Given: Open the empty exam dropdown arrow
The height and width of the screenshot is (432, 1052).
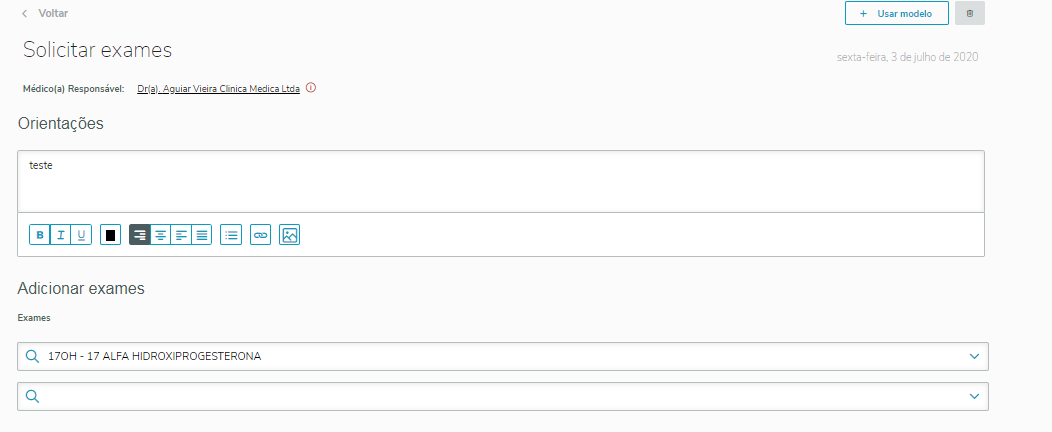Looking at the screenshot, I should point(974,396).
